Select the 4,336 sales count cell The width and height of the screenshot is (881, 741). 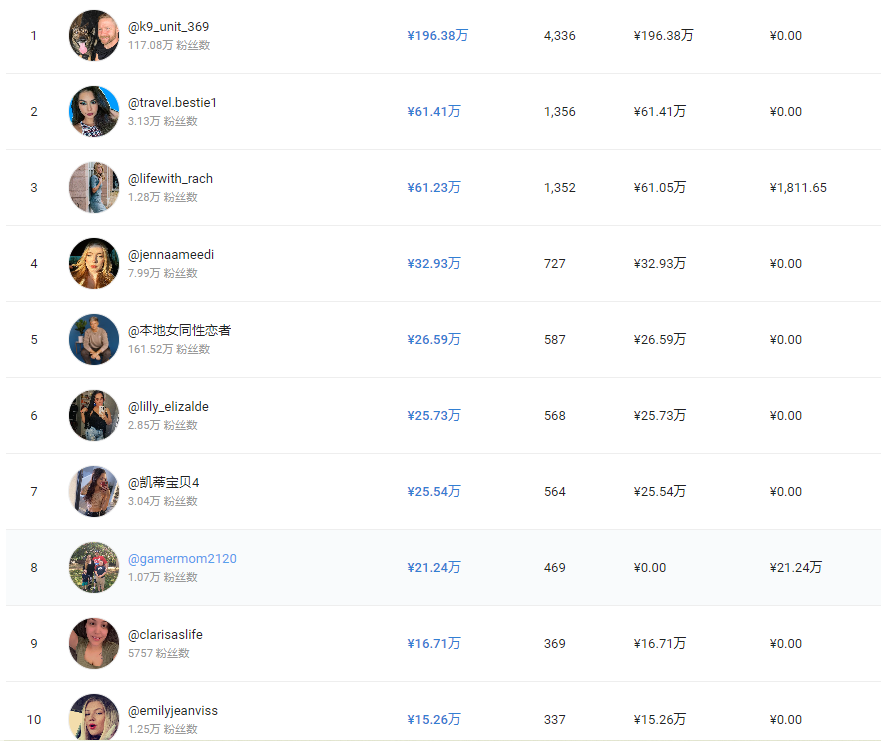pos(559,36)
